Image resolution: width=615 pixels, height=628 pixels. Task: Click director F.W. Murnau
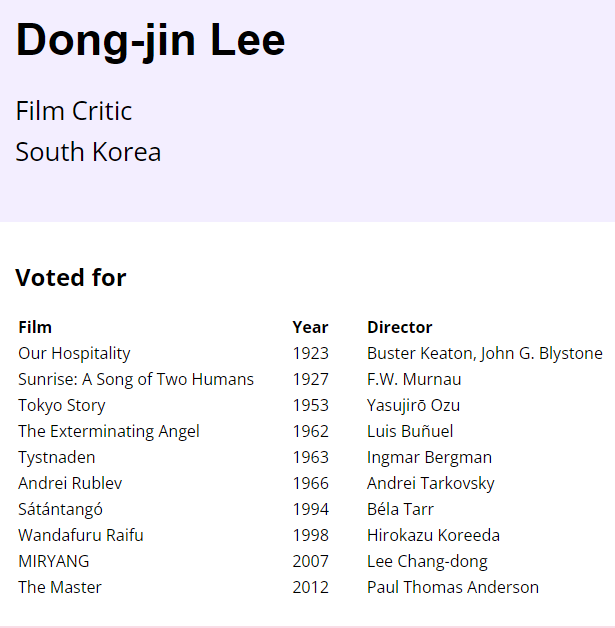click(x=414, y=379)
